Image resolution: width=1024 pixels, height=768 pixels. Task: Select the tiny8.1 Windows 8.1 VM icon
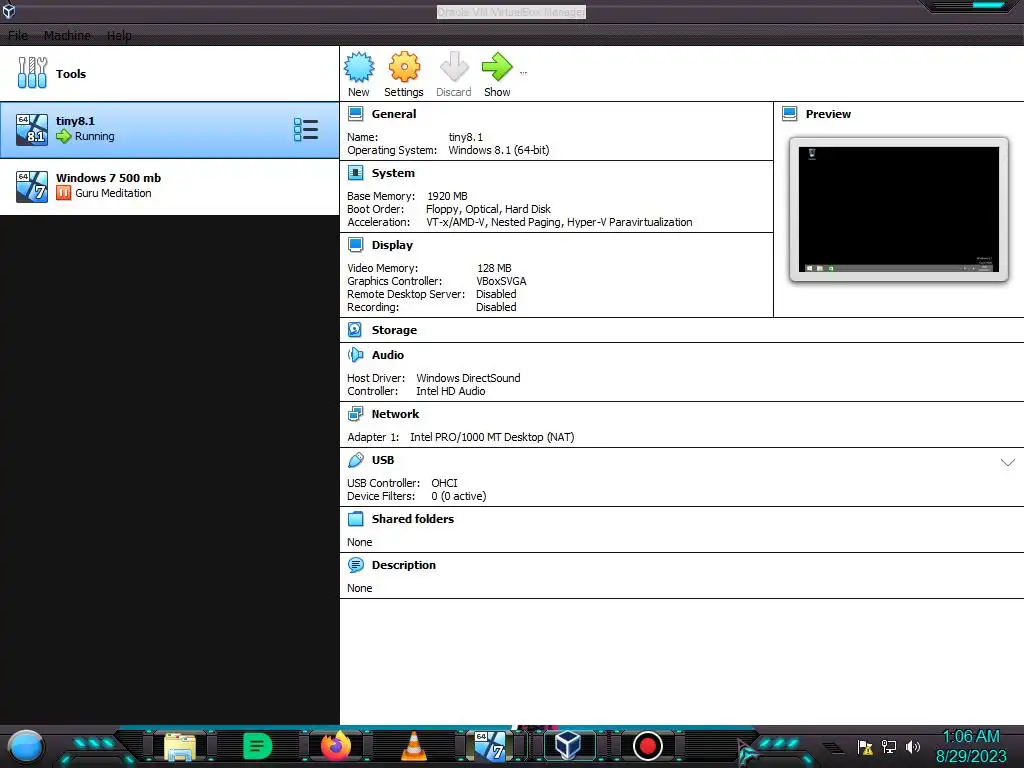point(32,129)
